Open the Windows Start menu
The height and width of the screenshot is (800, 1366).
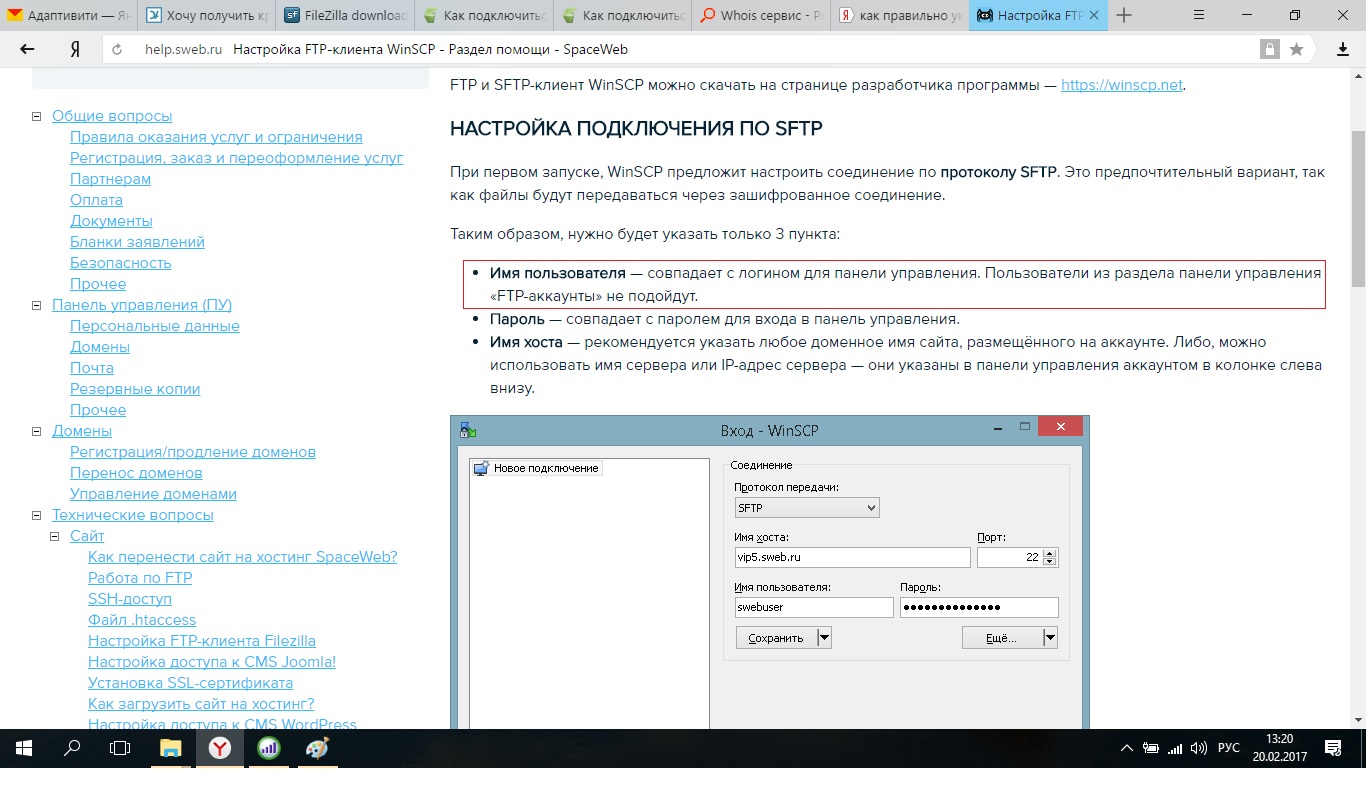pos(24,747)
